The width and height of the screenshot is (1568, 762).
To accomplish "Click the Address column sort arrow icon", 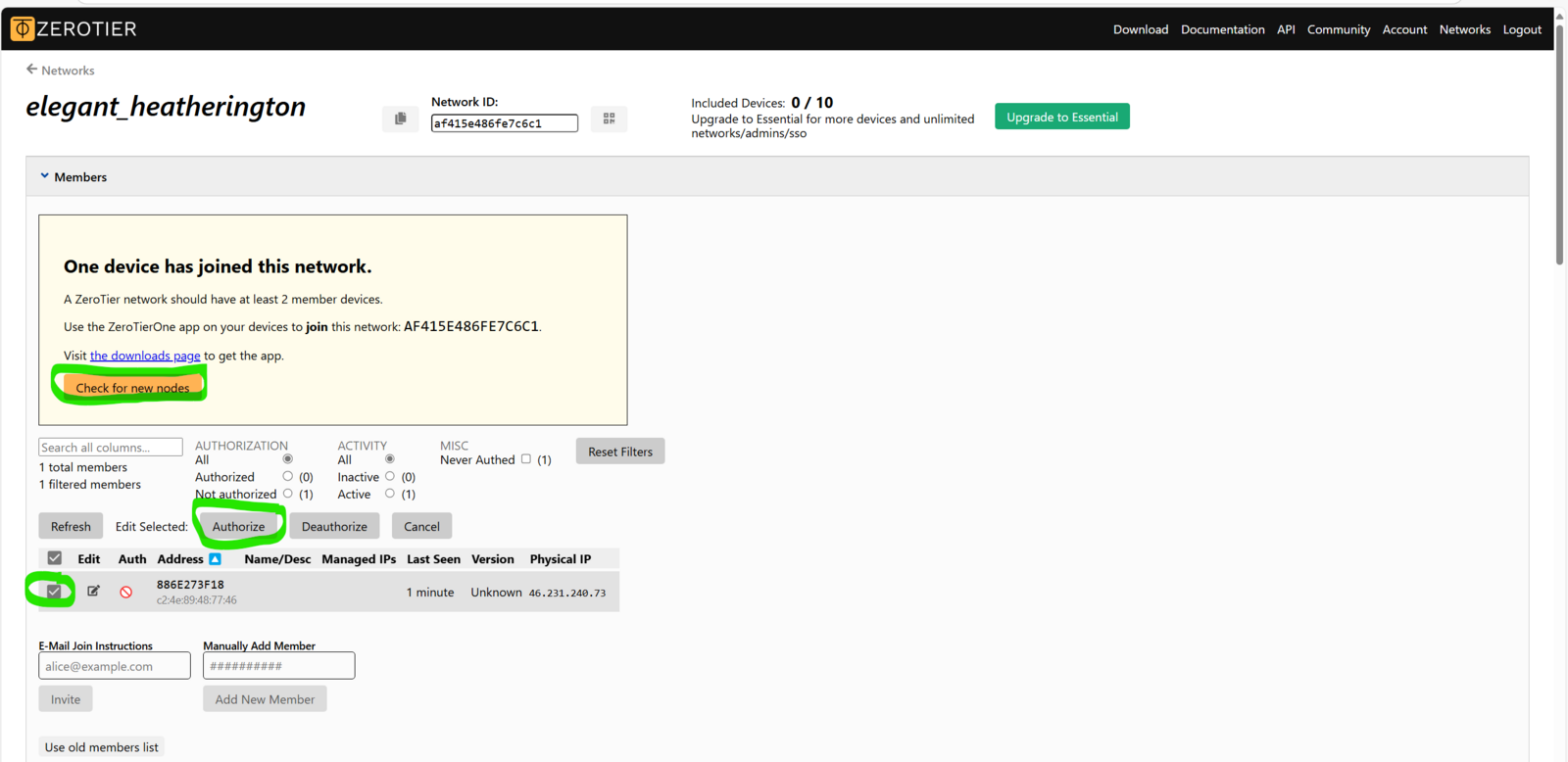I will [215, 559].
